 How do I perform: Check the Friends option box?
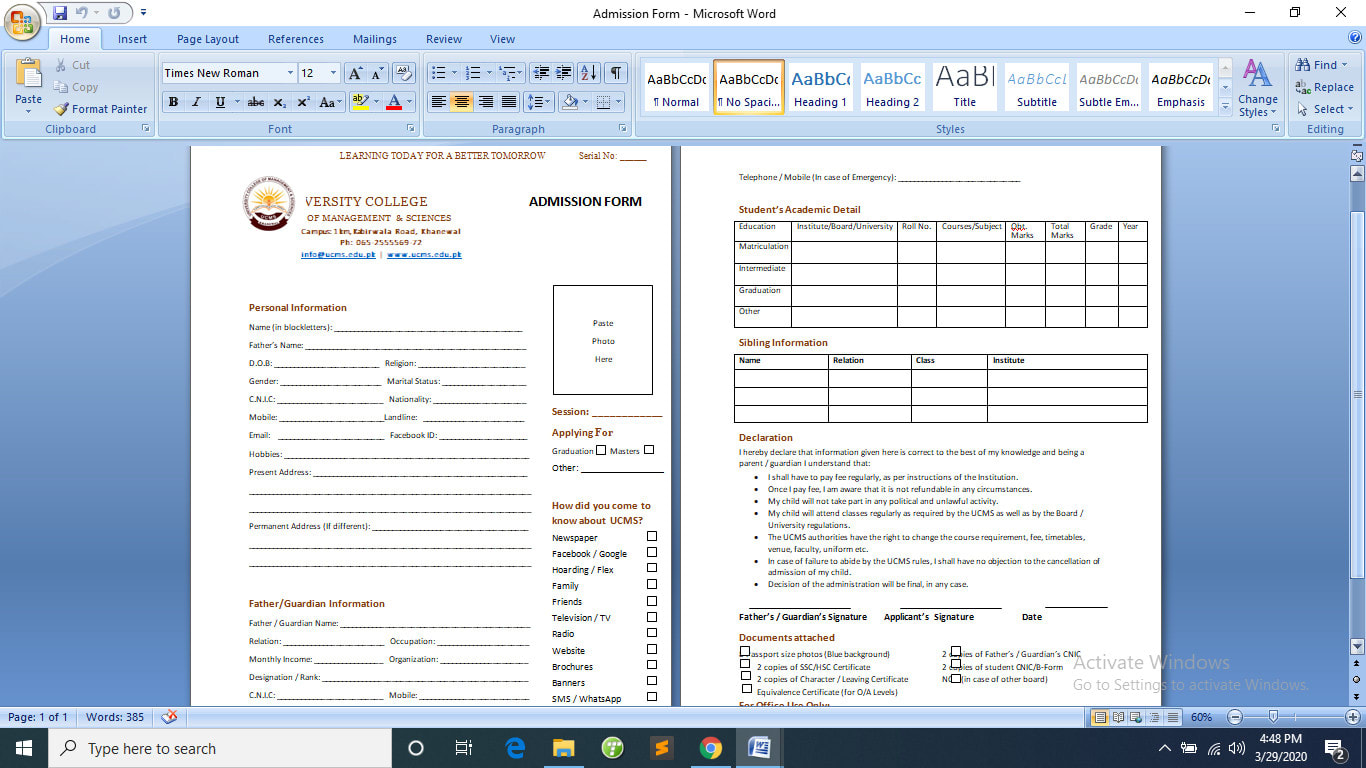click(x=652, y=601)
